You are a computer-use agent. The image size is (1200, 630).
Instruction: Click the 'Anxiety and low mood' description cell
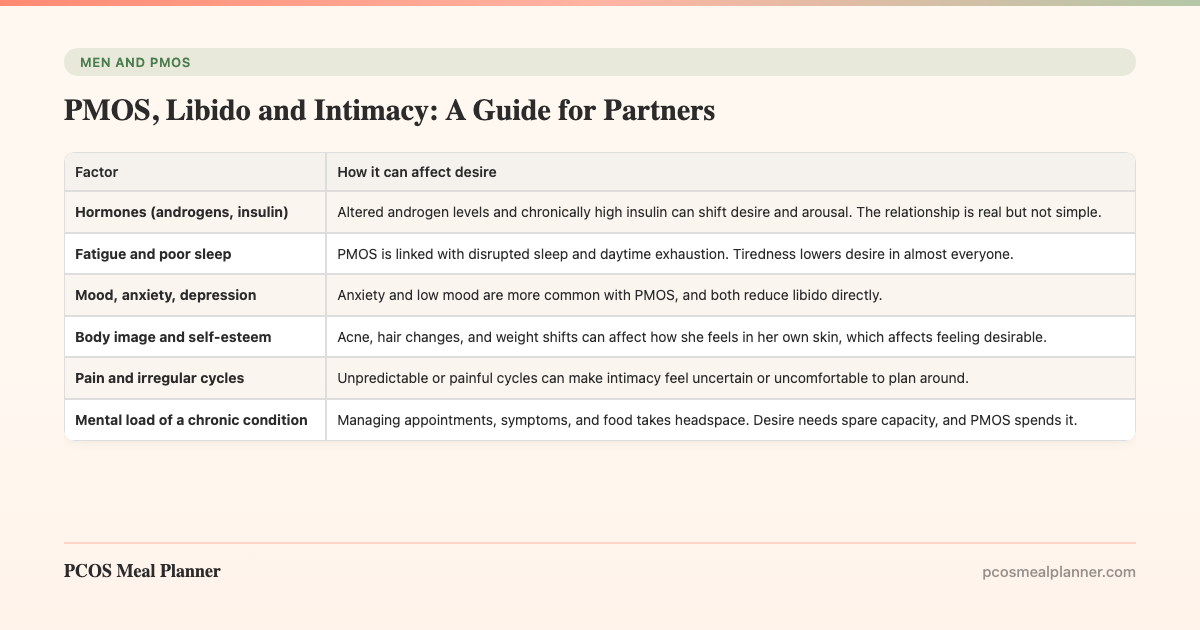tap(731, 295)
